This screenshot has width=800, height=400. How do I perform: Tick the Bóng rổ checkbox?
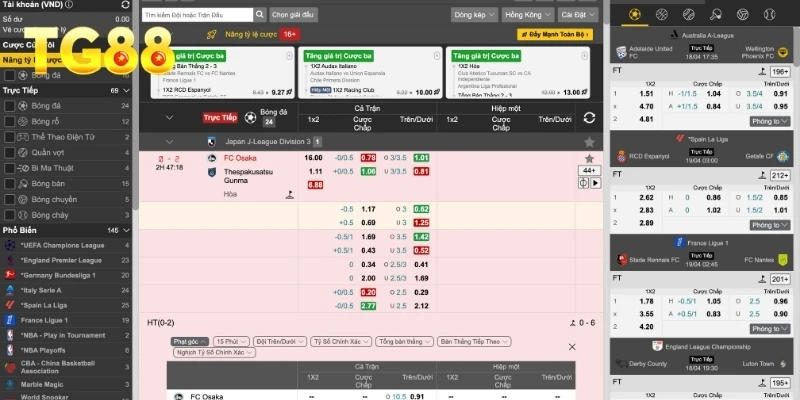[9, 121]
